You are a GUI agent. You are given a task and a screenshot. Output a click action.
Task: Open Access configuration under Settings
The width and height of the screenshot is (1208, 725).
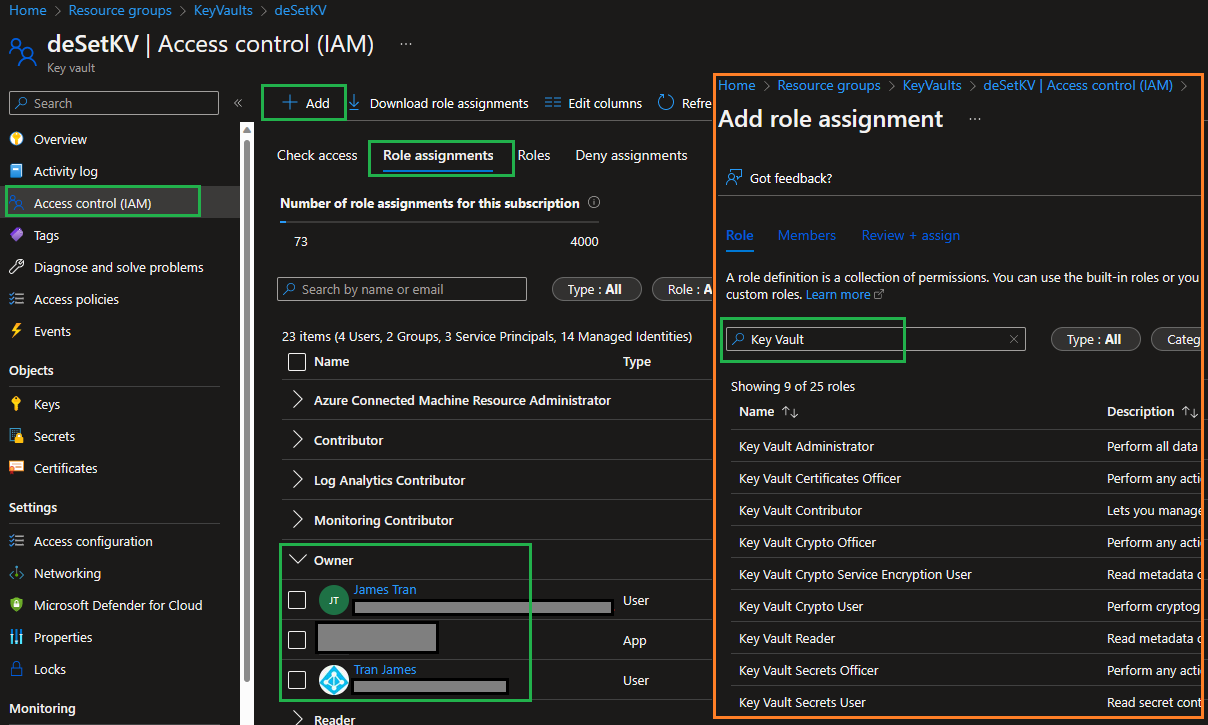coord(93,541)
